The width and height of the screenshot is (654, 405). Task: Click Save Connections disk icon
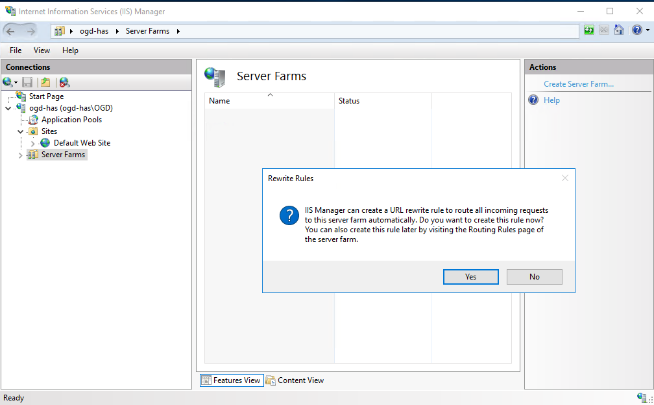pos(28,83)
